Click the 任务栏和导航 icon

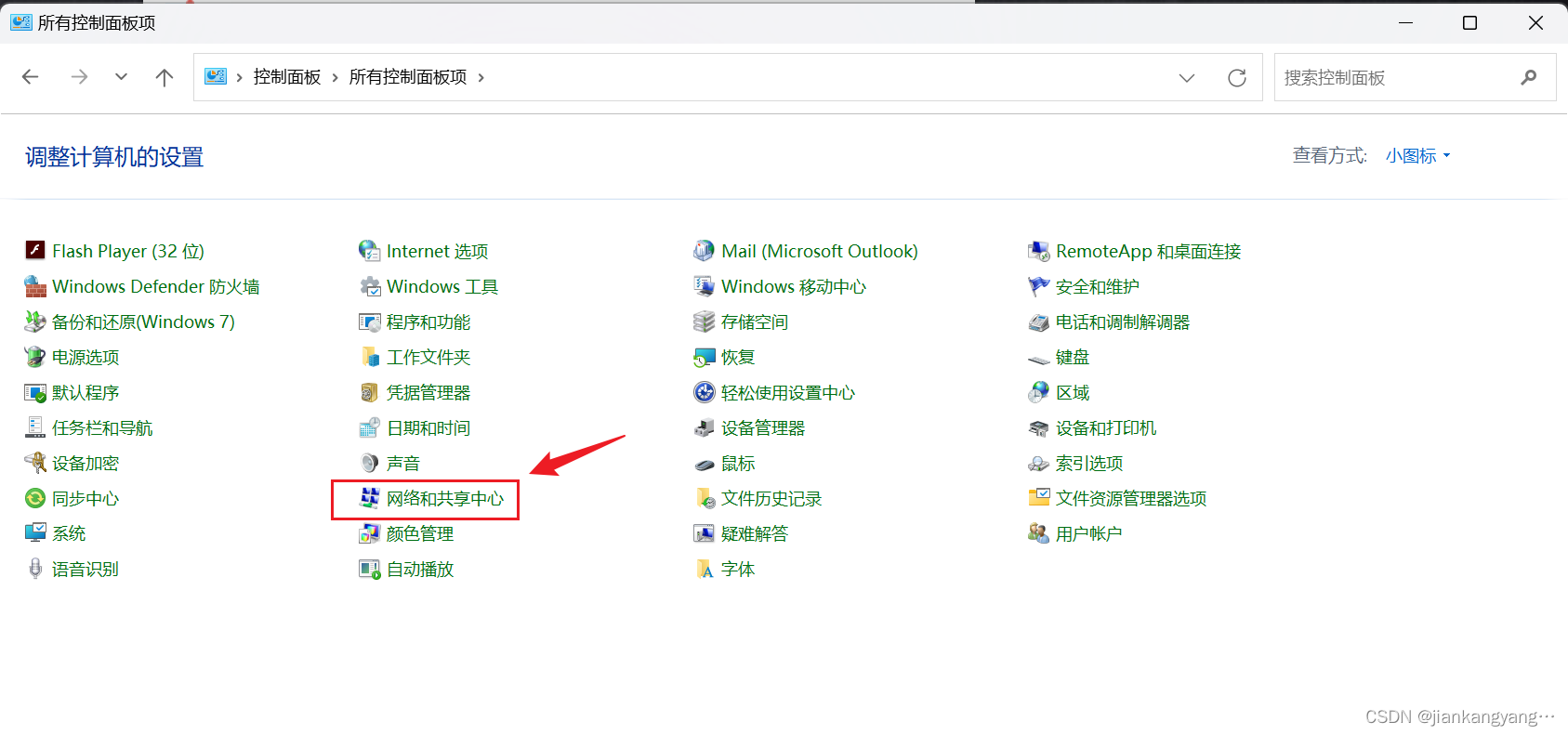click(x=35, y=427)
